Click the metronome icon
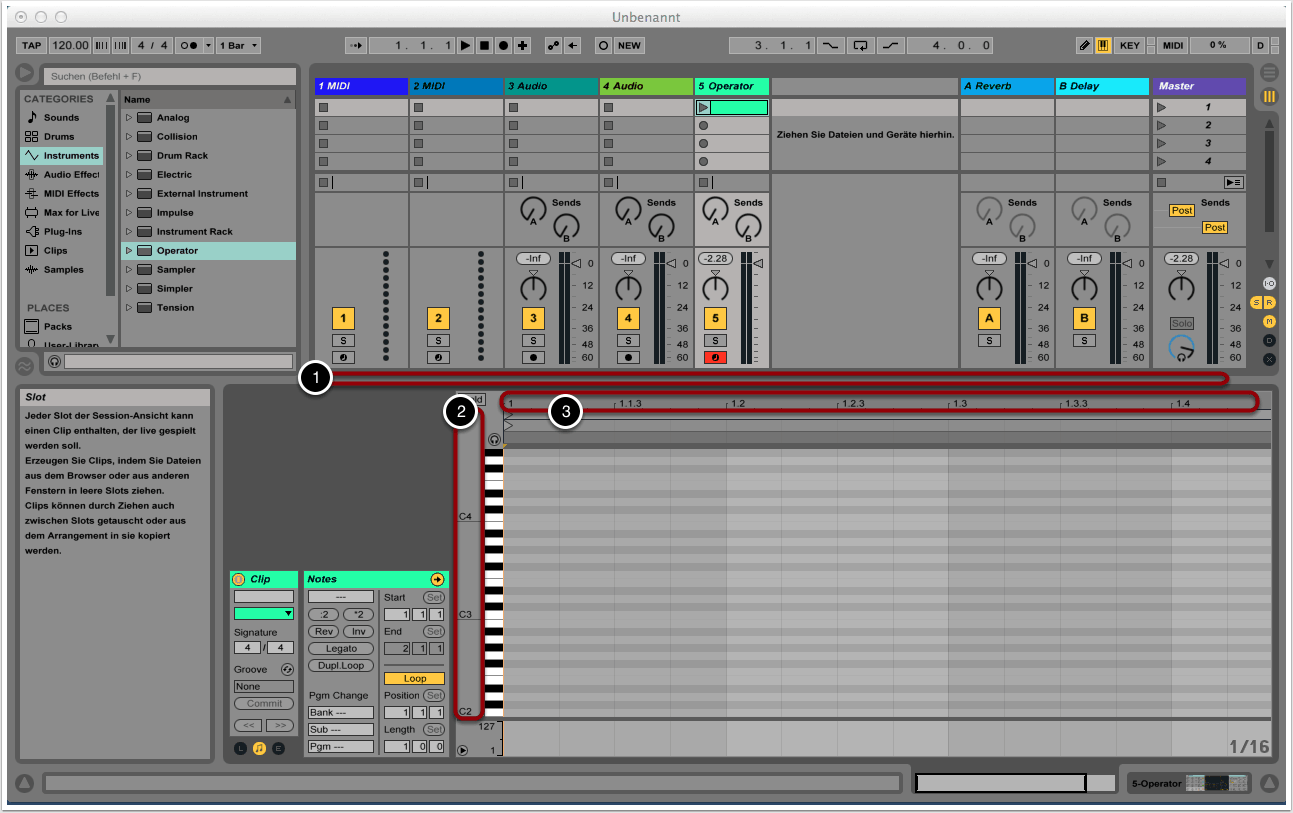The width and height of the screenshot is (1293, 813). (186, 46)
